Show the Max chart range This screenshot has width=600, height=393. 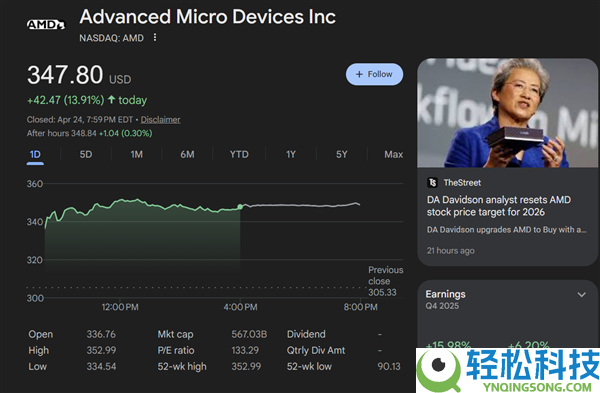[393, 155]
